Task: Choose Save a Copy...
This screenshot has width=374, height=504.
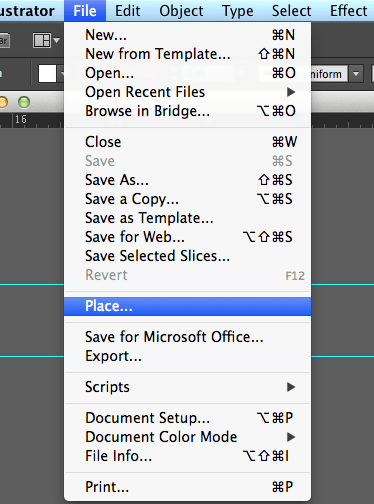Action: point(187,199)
